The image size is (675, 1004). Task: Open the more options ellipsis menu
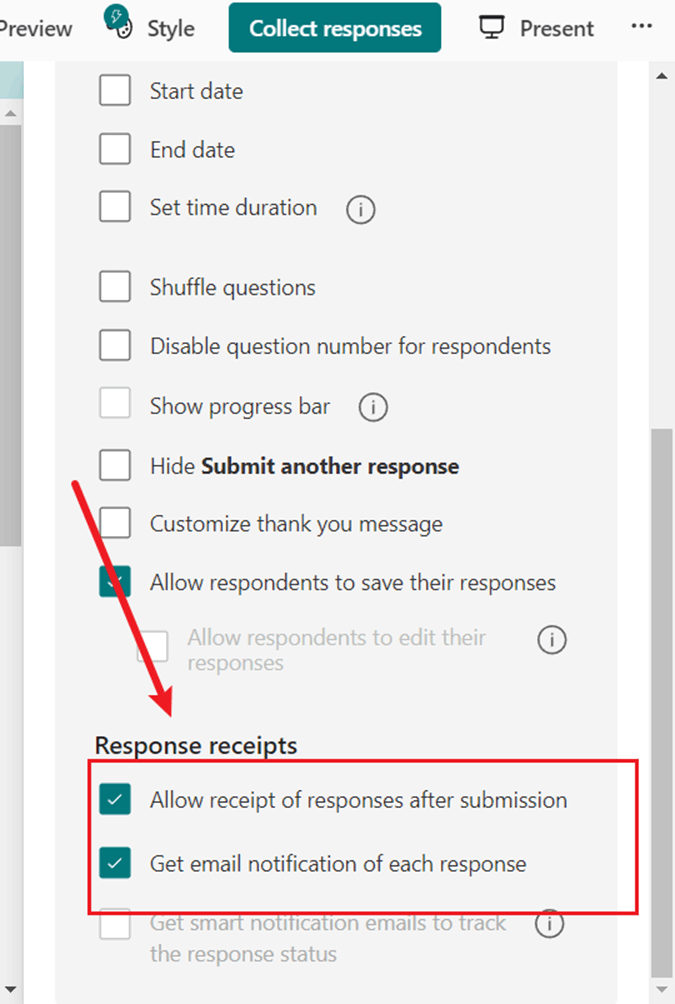[641, 26]
